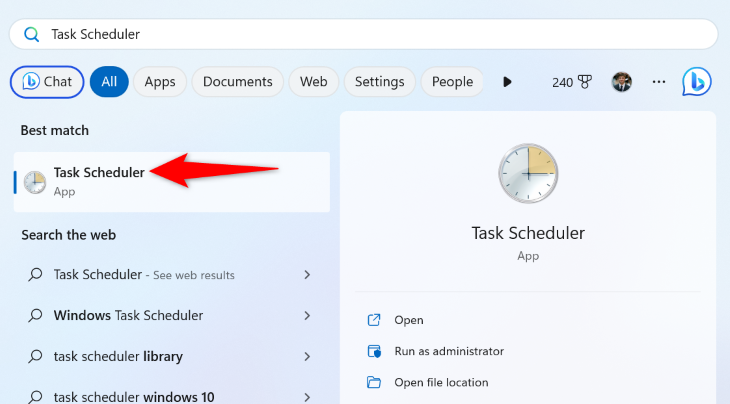The image size is (730, 404).
Task: Click into the Task Scheduler search field
Action: pos(380,34)
